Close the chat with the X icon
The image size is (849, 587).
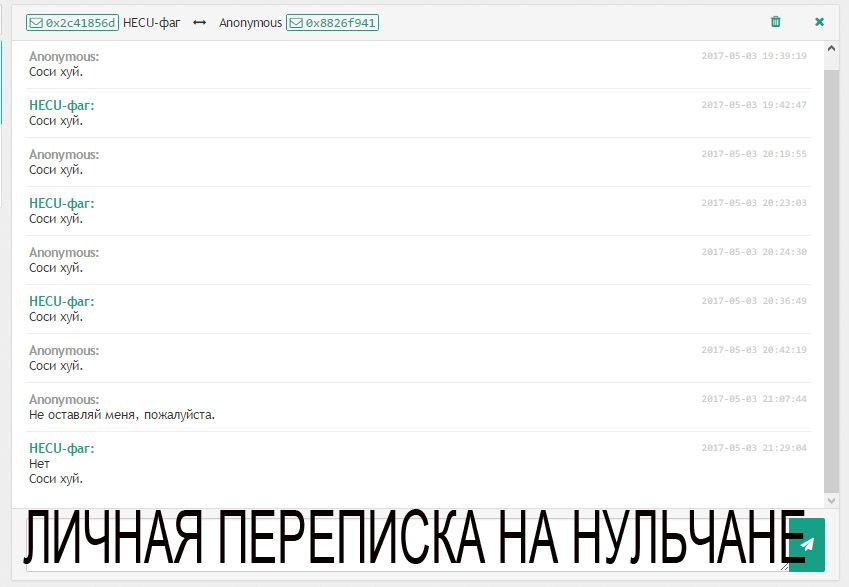(819, 22)
